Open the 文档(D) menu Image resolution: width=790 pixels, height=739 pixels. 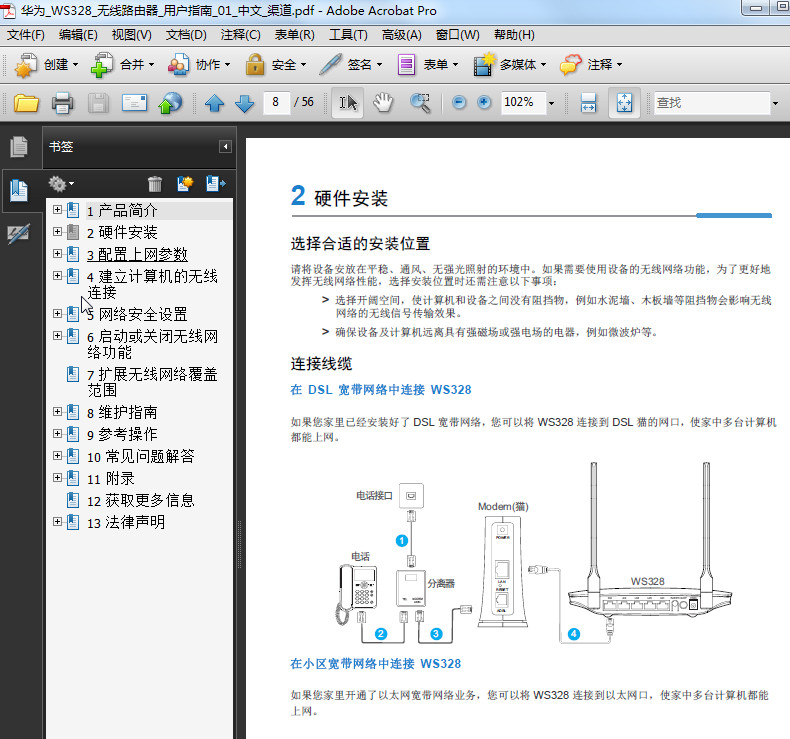tap(186, 35)
